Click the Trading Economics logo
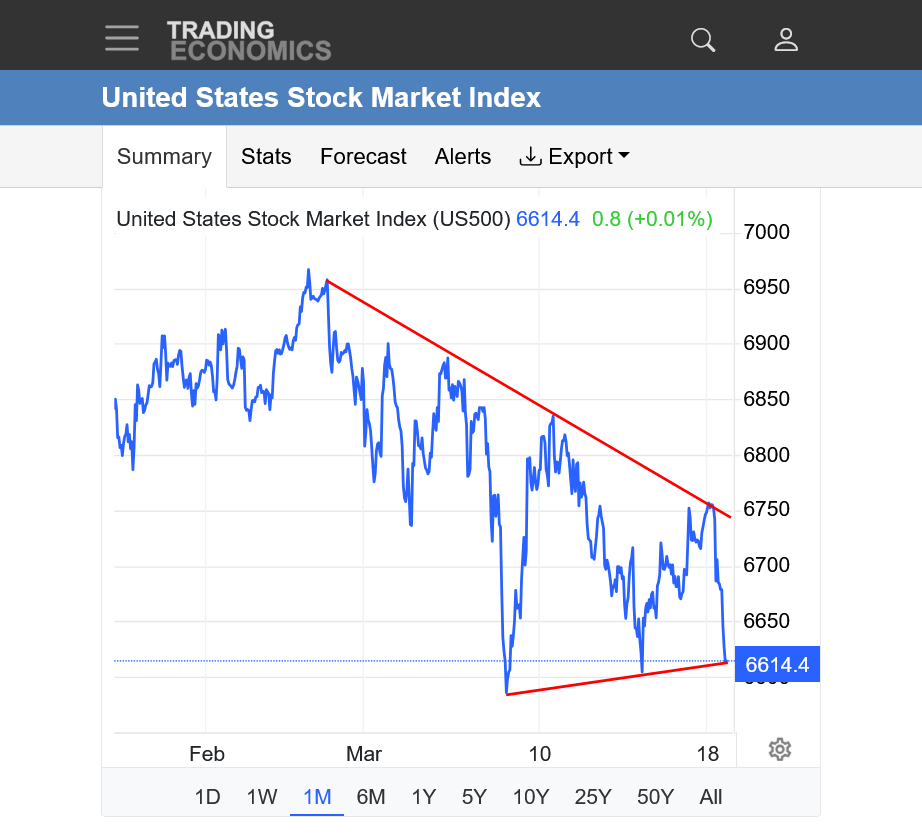Image resolution: width=922 pixels, height=835 pixels. pos(248,40)
